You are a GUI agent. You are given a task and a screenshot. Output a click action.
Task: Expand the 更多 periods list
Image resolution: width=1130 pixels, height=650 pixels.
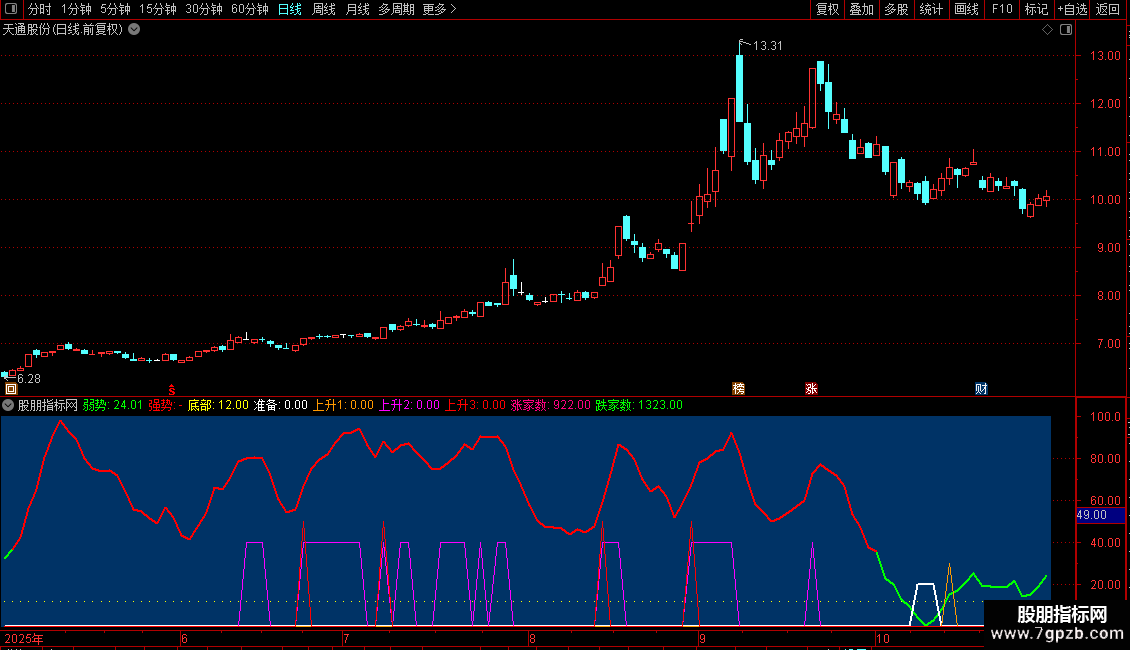pos(439,10)
